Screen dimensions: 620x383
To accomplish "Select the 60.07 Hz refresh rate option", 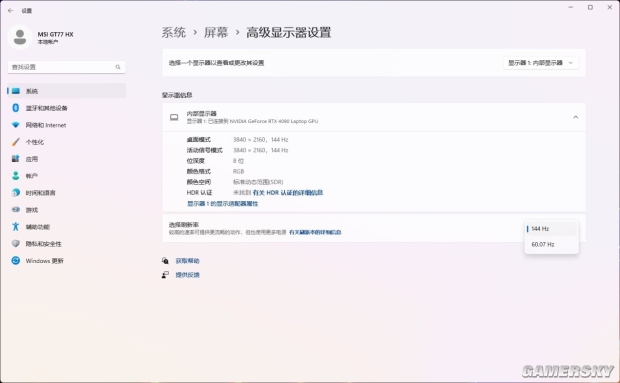I will pos(552,244).
